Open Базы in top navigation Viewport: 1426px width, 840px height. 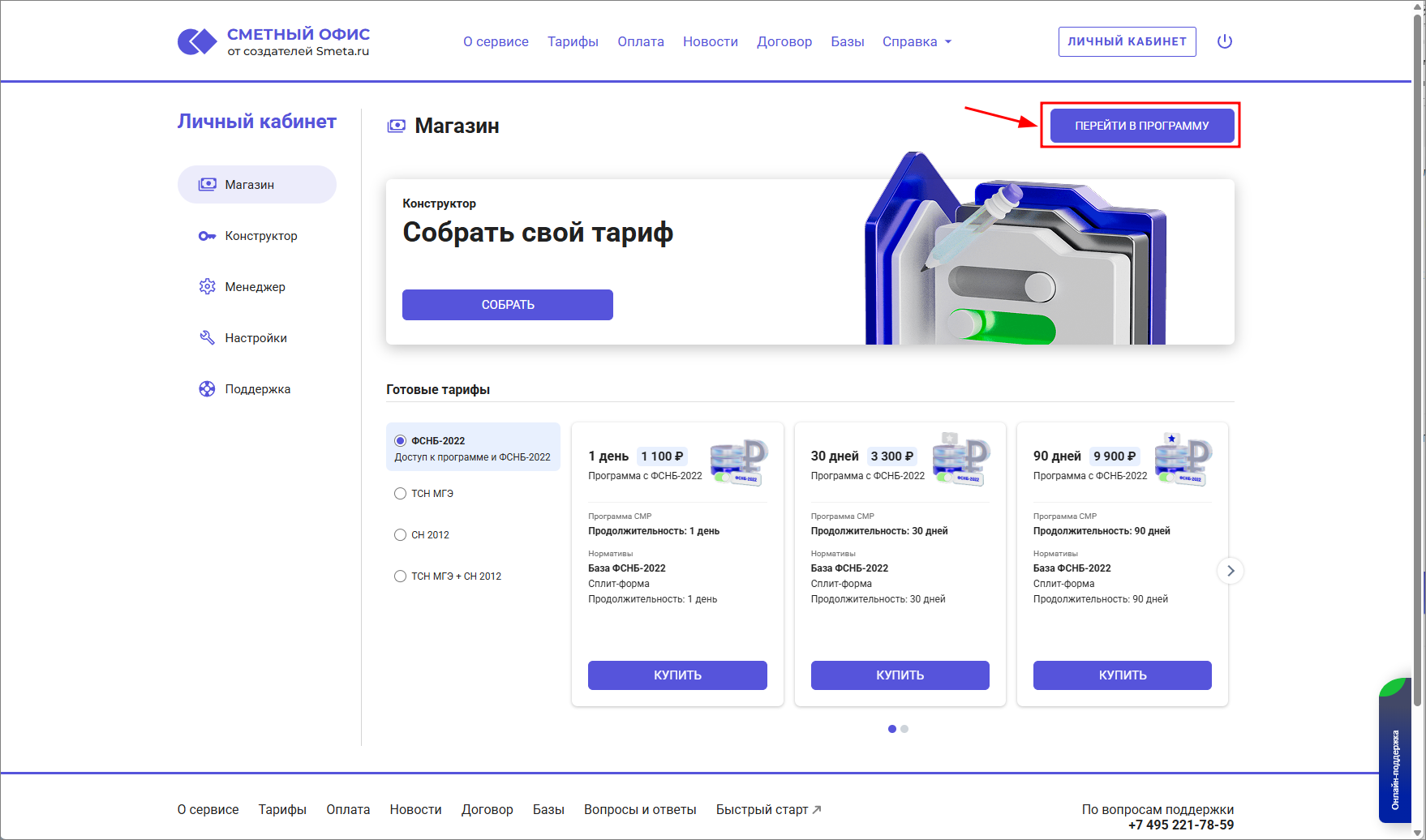(848, 41)
